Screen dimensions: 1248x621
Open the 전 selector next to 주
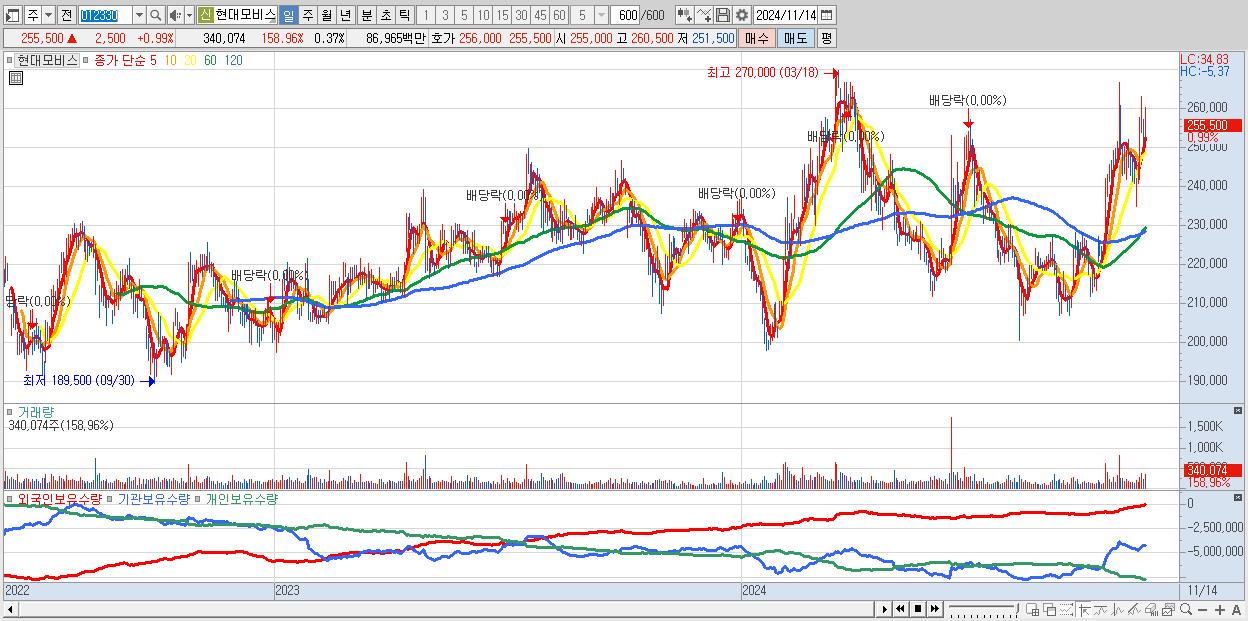pyautogui.click(x=66, y=15)
